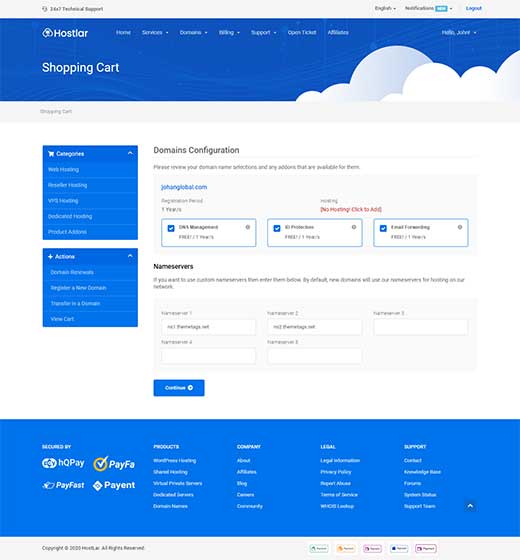This screenshot has height=560, width=520.
Task: Select Web Hosting category
Action: (90, 170)
